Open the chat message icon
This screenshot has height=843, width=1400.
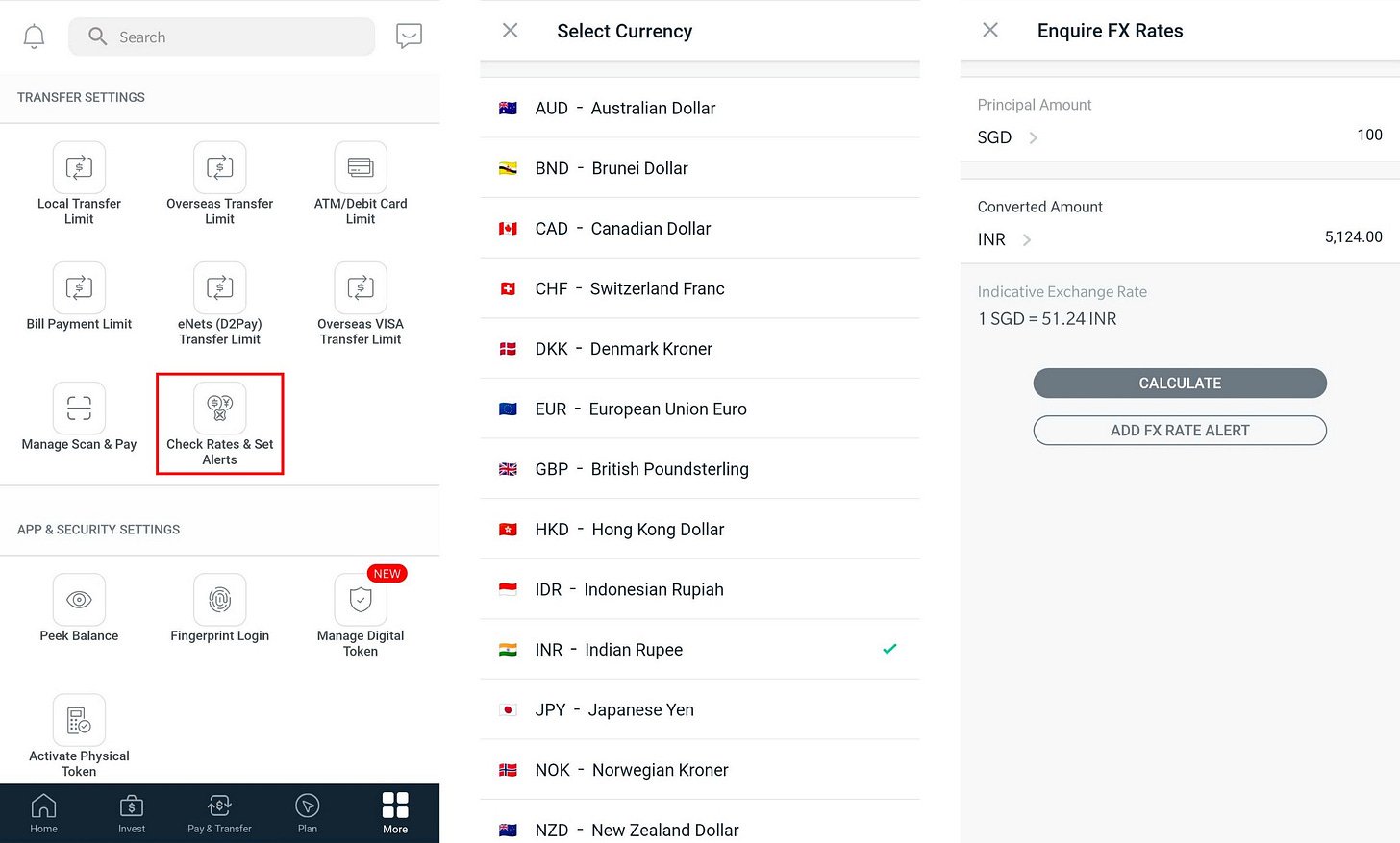(x=409, y=37)
